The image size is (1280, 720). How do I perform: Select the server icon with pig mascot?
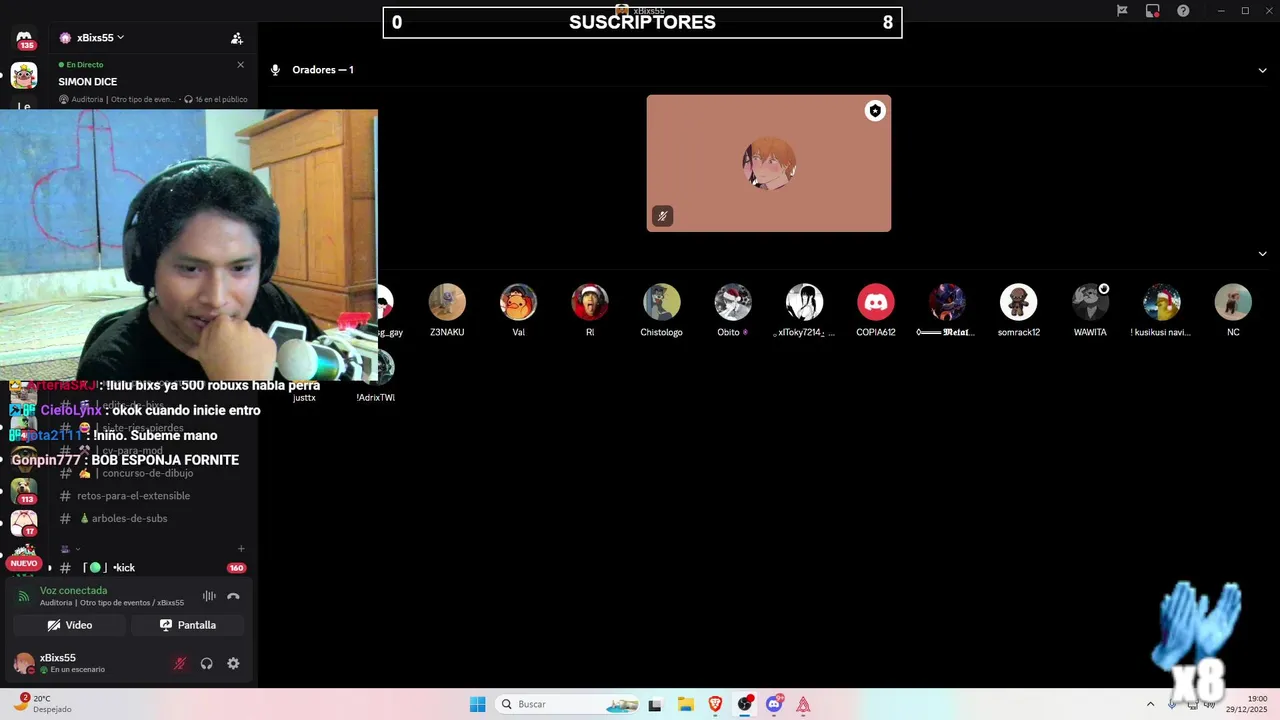pyautogui.click(x=24, y=76)
